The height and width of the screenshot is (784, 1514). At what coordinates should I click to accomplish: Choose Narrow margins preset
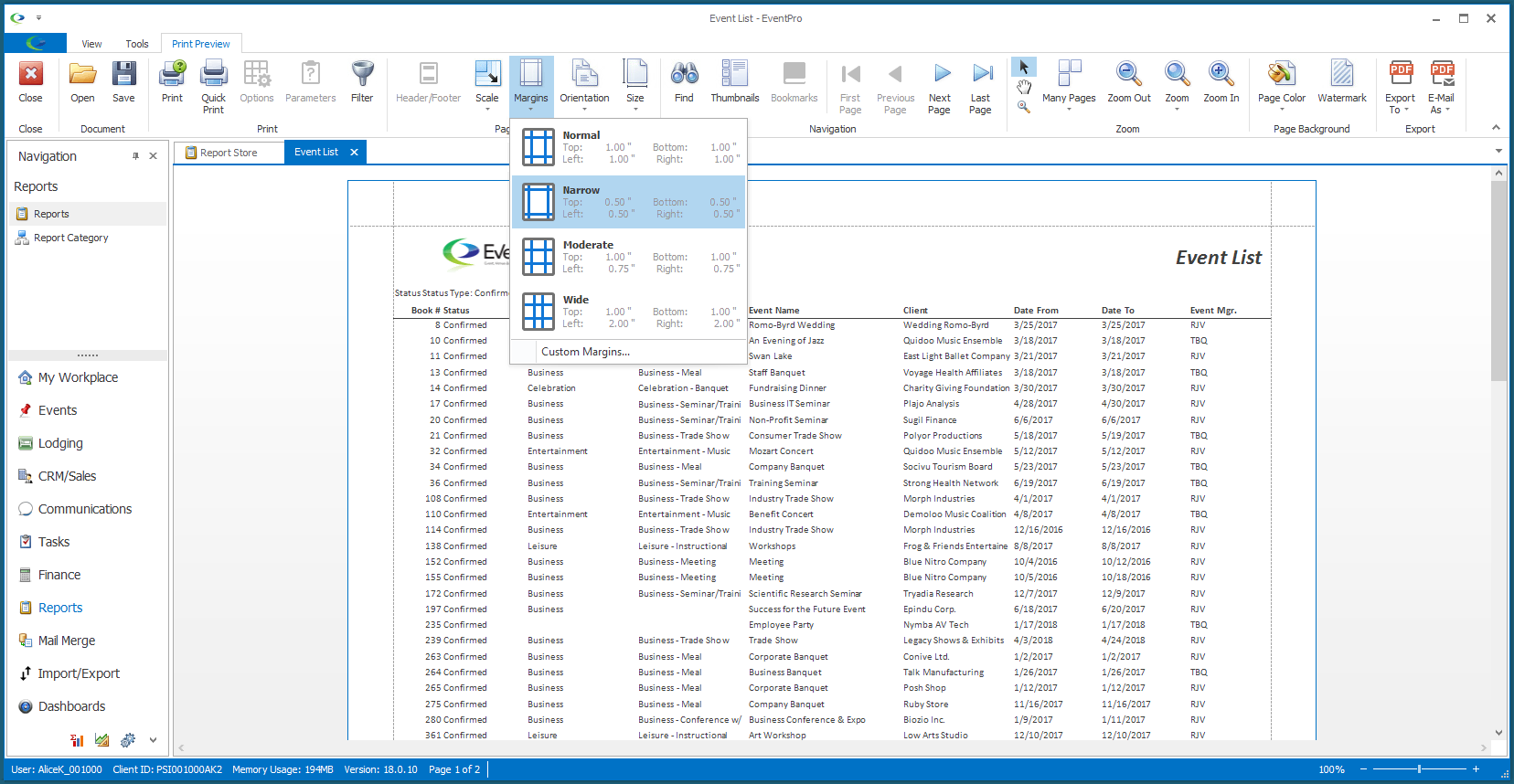tap(629, 202)
